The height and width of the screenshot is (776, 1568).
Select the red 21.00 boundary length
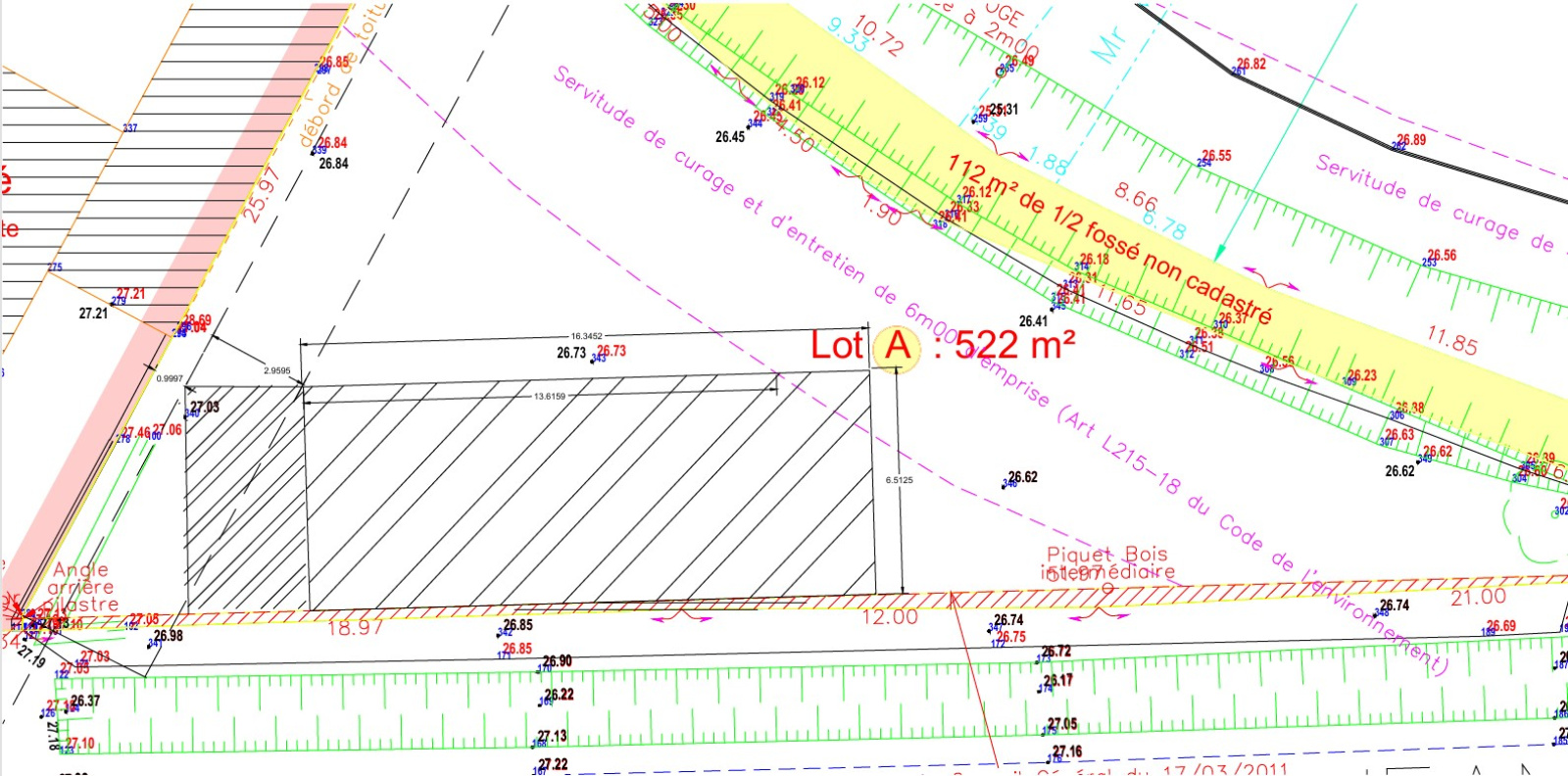pyautogui.click(x=1478, y=598)
